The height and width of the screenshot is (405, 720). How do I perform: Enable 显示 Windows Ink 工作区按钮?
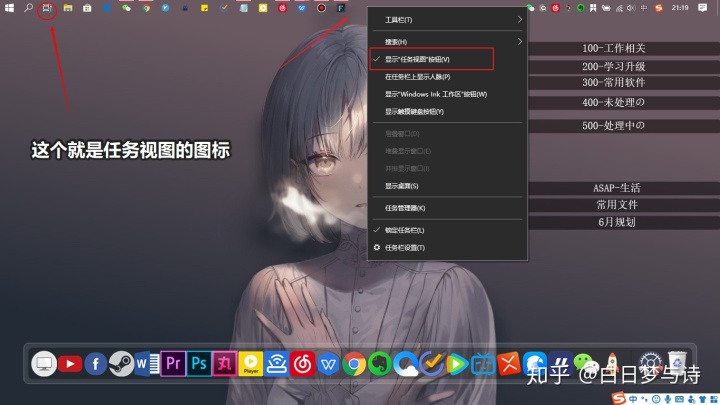pos(447,94)
